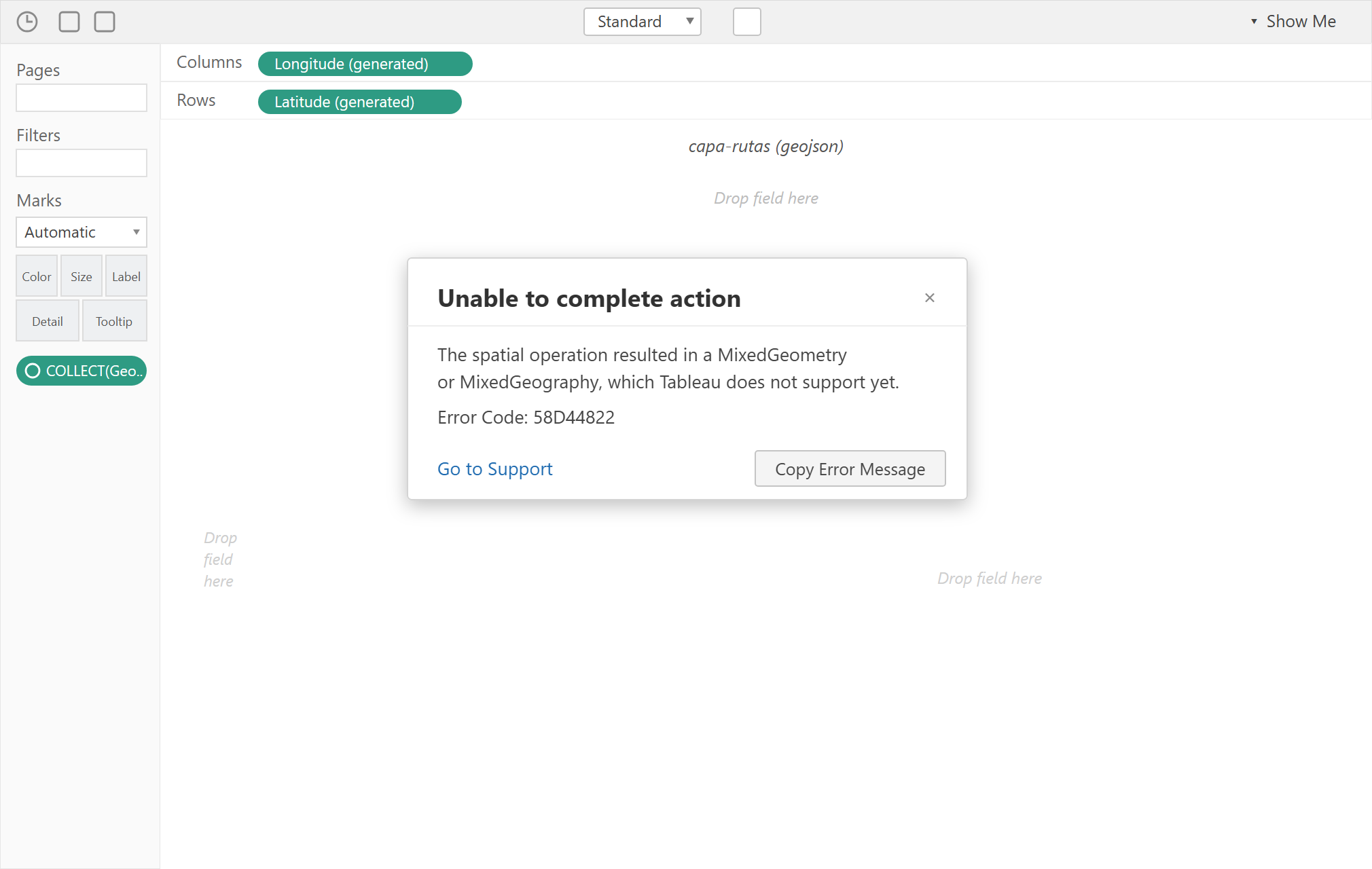This screenshot has height=869, width=1372.
Task: Click the blank square button beside Standard
Action: [x=747, y=22]
